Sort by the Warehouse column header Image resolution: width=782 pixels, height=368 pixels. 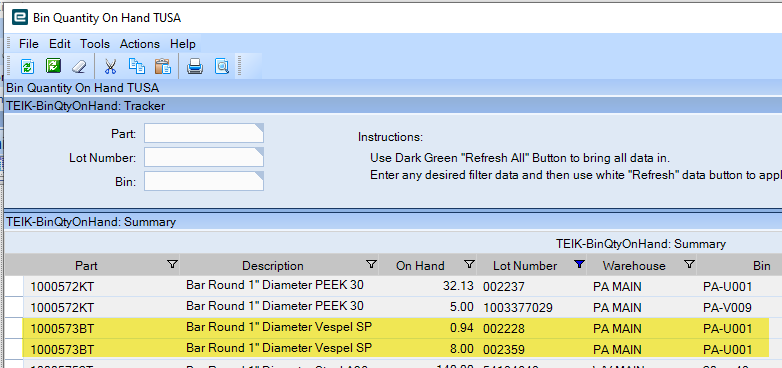tap(633, 266)
